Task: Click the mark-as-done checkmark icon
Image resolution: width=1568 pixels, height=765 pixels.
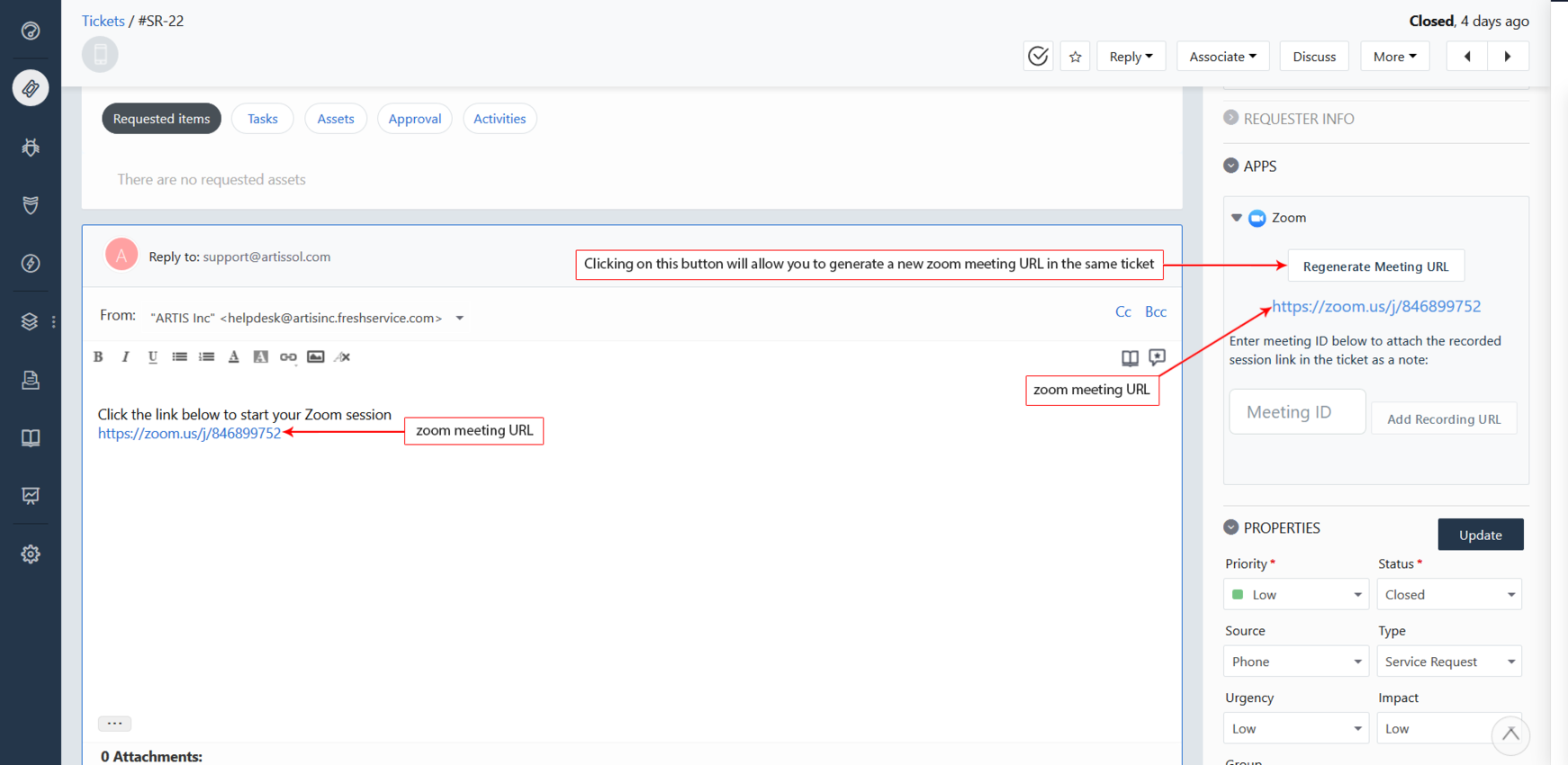Action: click(x=1038, y=56)
